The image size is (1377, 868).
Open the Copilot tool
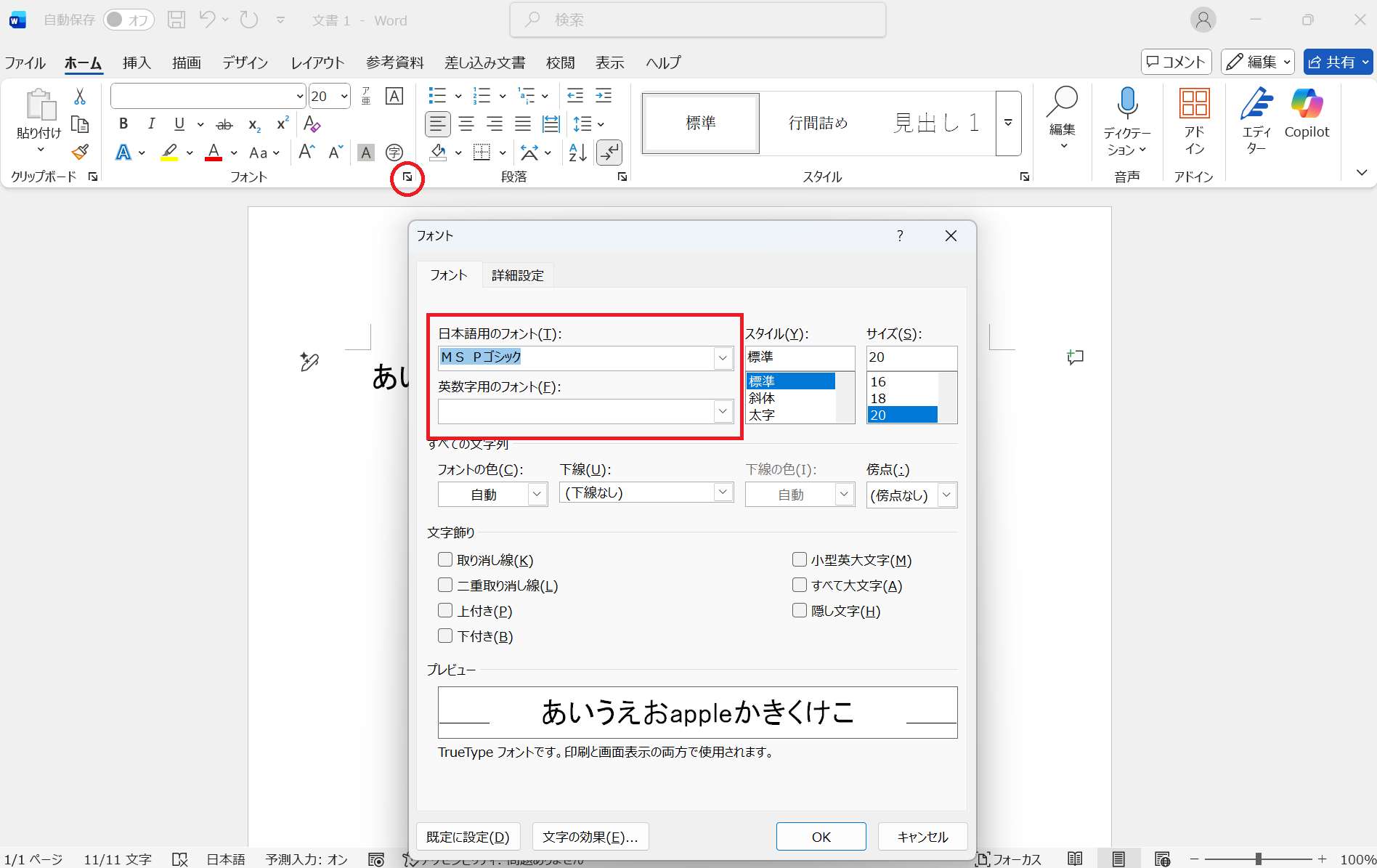[x=1307, y=114]
